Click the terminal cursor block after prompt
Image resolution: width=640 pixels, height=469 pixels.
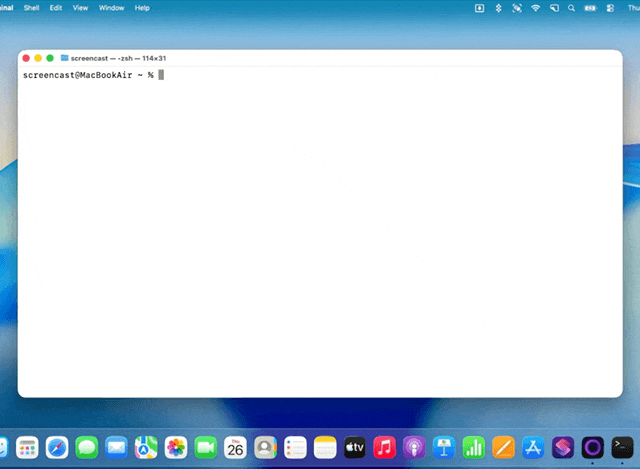click(161, 75)
